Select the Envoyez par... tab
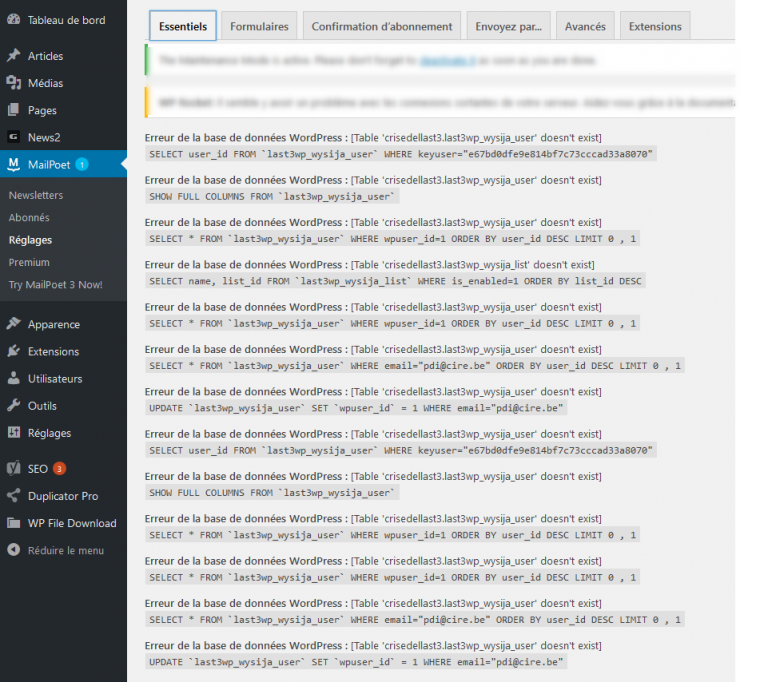The width and height of the screenshot is (760, 682). pos(508,26)
